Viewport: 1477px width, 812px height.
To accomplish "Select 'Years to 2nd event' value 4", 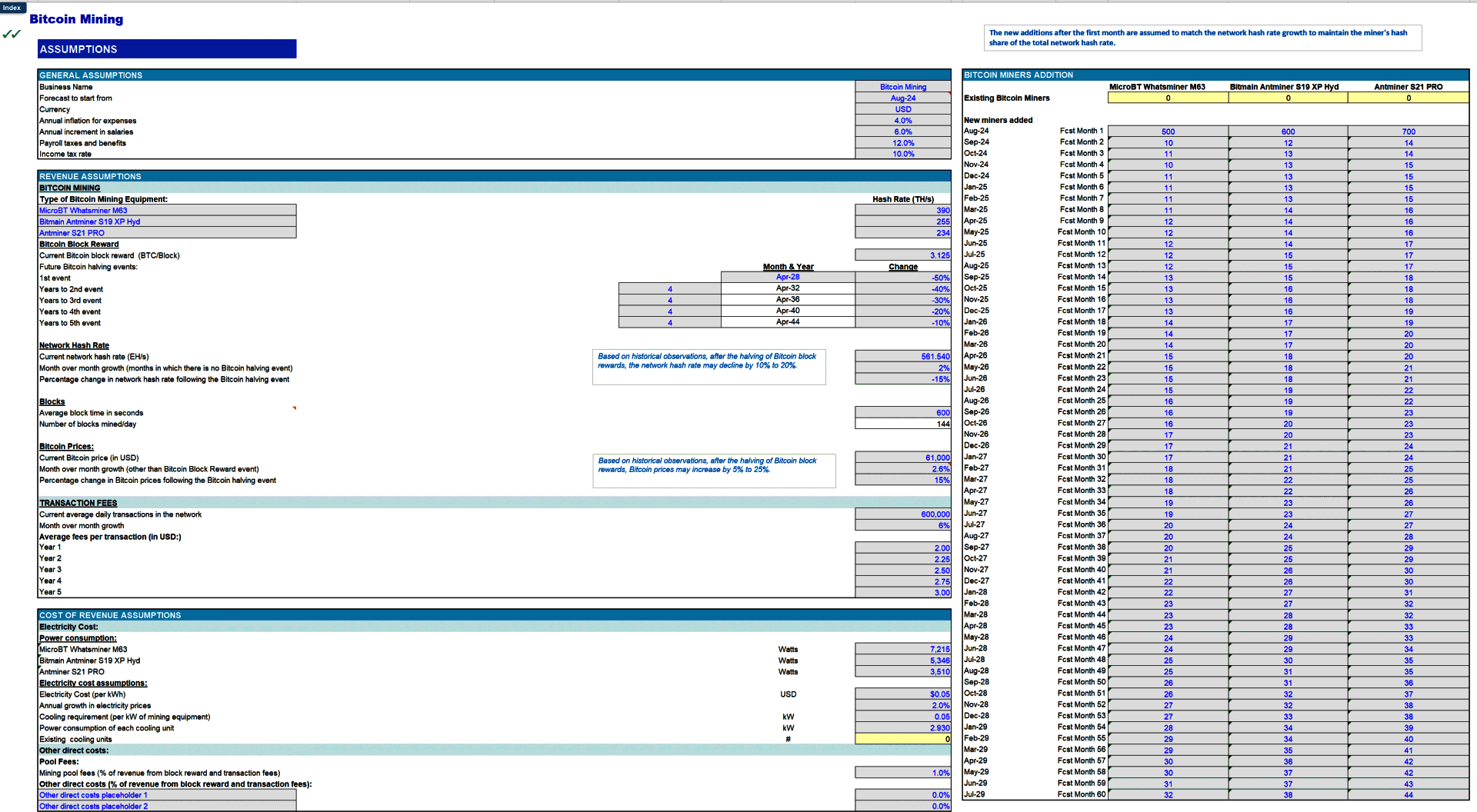I will tap(670, 289).
